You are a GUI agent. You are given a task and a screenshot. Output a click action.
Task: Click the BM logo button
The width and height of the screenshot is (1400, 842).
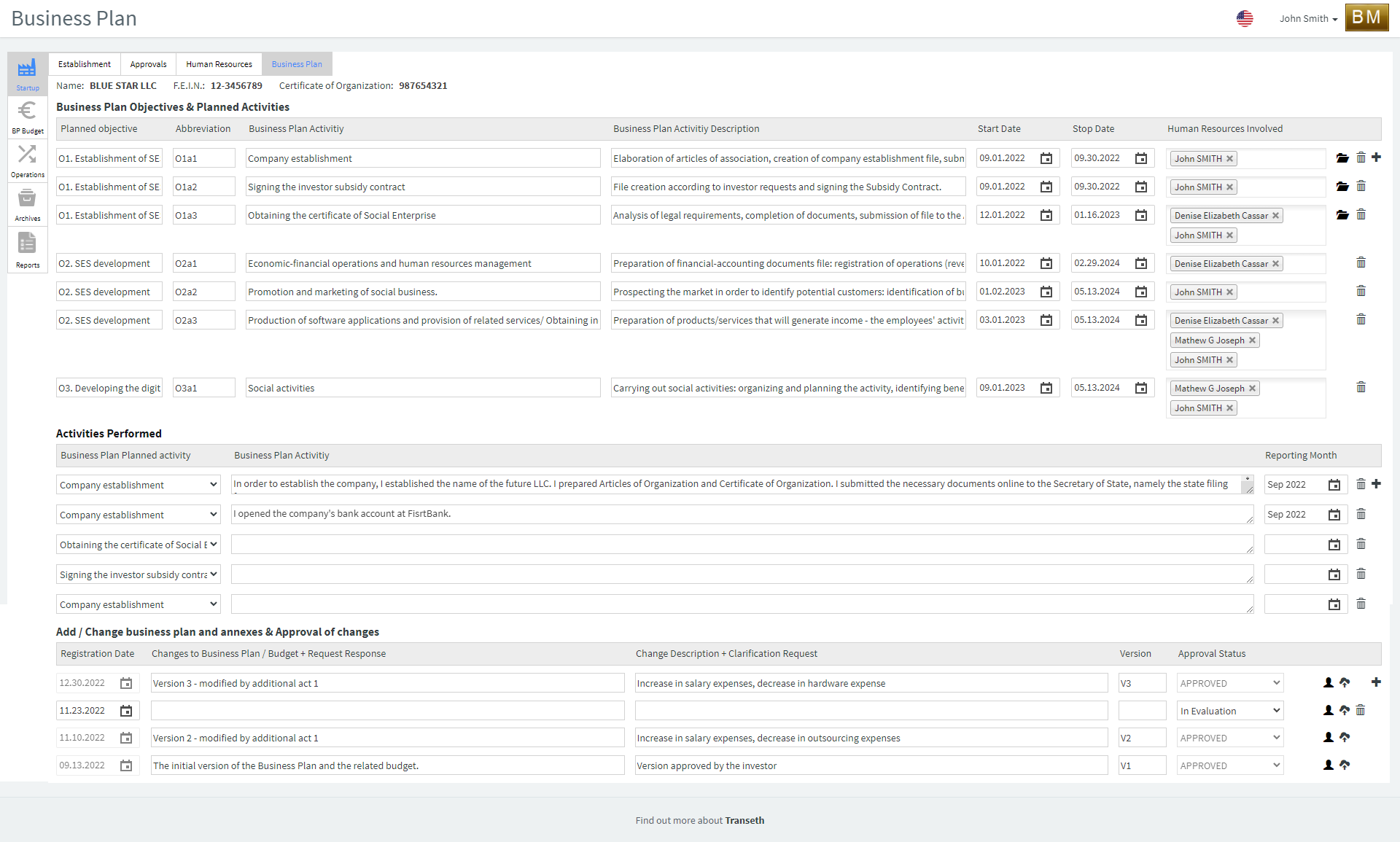(x=1366, y=18)
